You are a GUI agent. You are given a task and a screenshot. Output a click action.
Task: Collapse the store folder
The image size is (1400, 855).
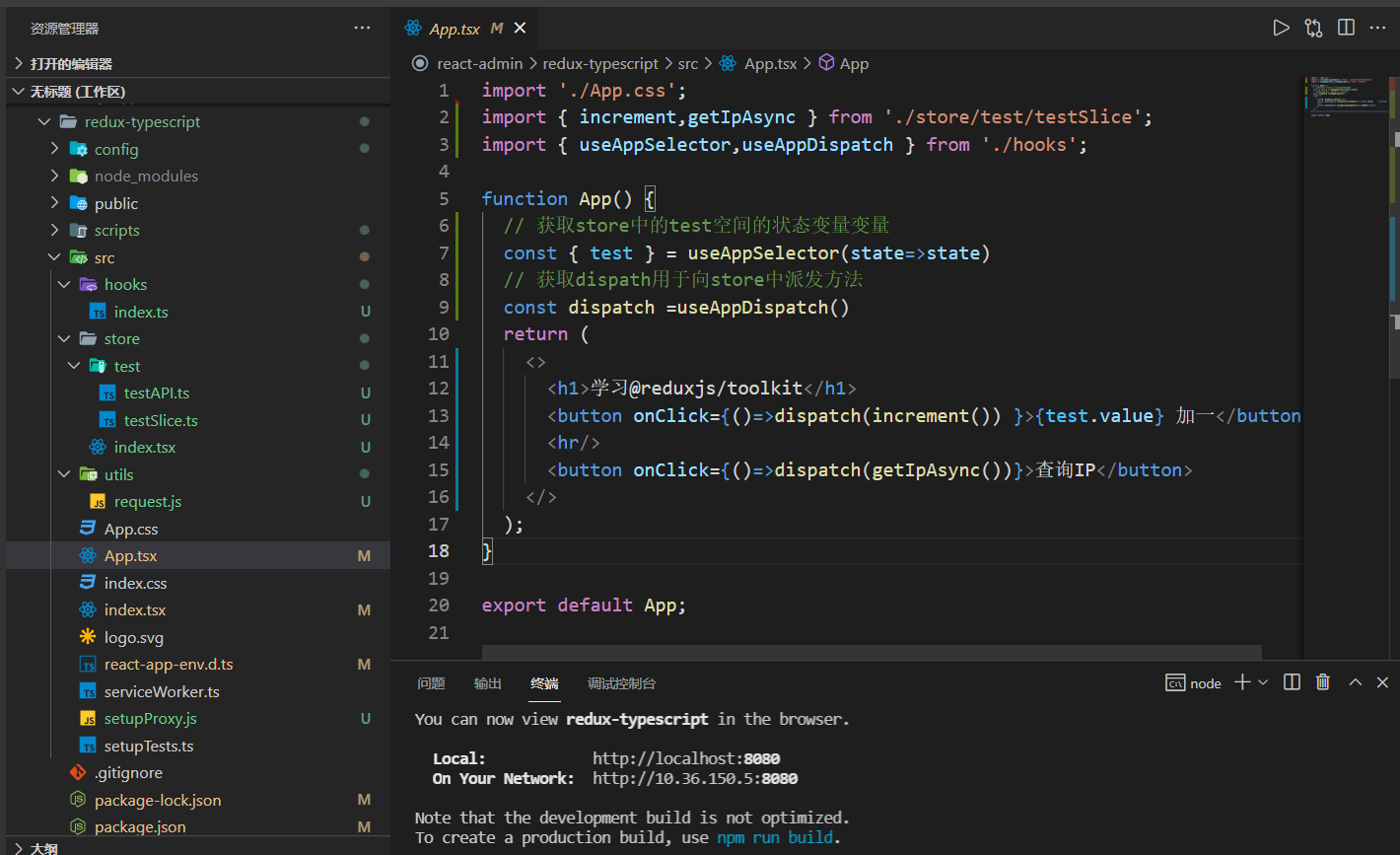pos(64,338)
